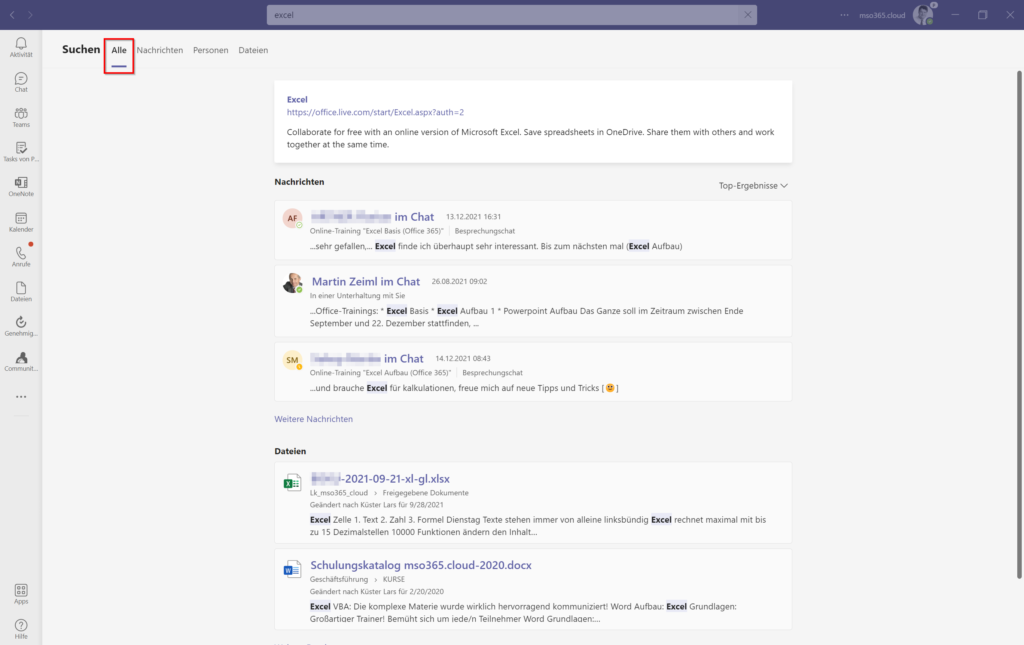This screenshot has width=1024, height=645.
Task: Navigate forward with the right arrow
Action: 30,14
